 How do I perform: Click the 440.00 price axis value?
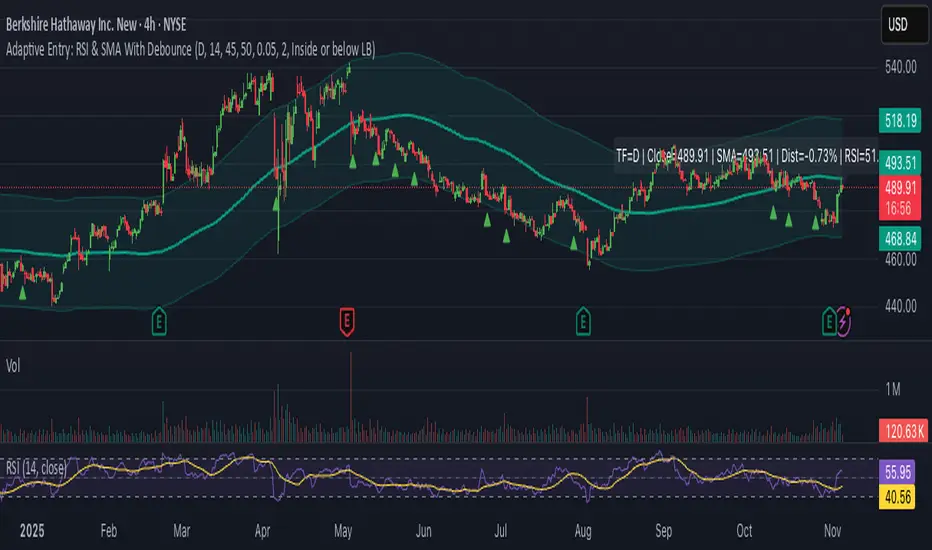point(900,306)
